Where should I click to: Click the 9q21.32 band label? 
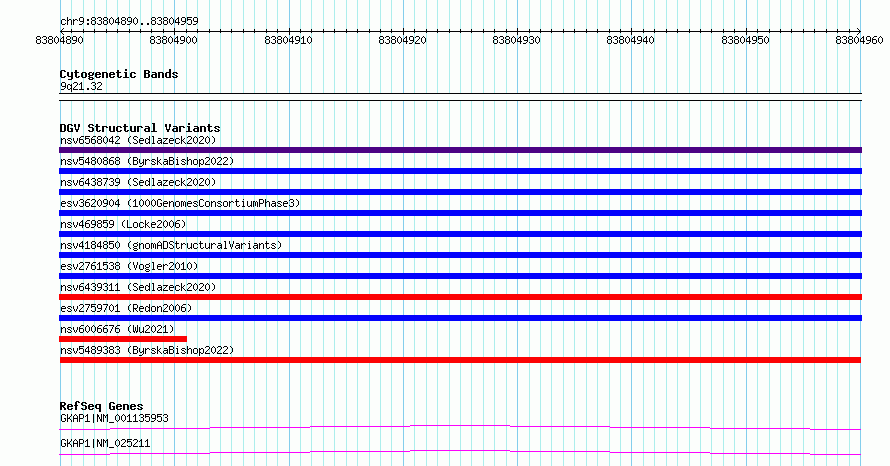[x=81, y=86]
